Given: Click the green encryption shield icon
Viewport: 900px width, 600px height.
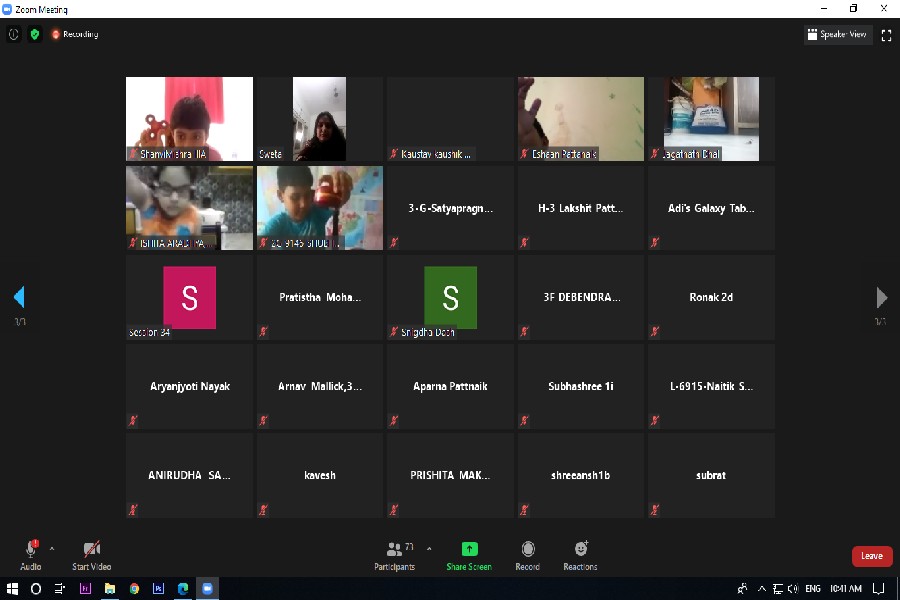Looking at the screenshot, I should 35,34.
